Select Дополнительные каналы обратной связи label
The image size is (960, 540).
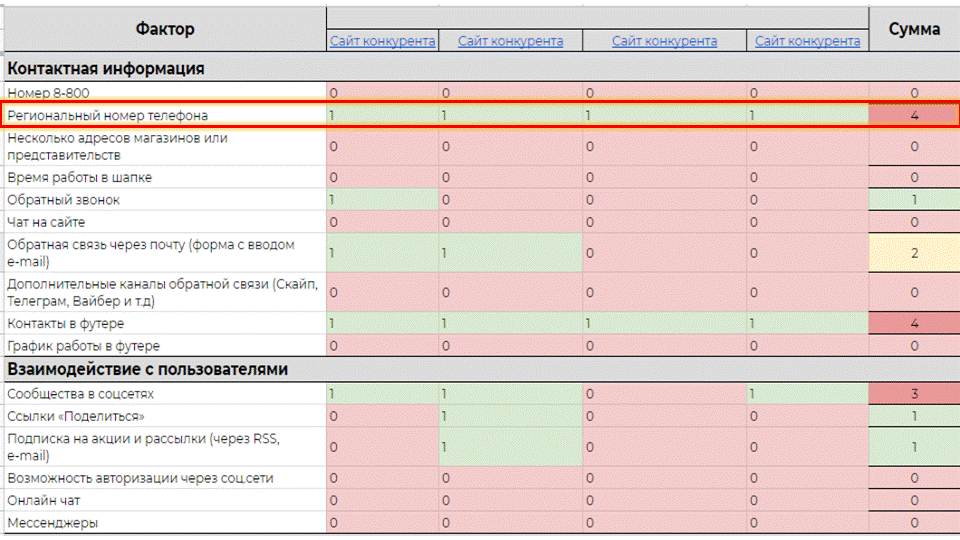[x=163, y=293]
